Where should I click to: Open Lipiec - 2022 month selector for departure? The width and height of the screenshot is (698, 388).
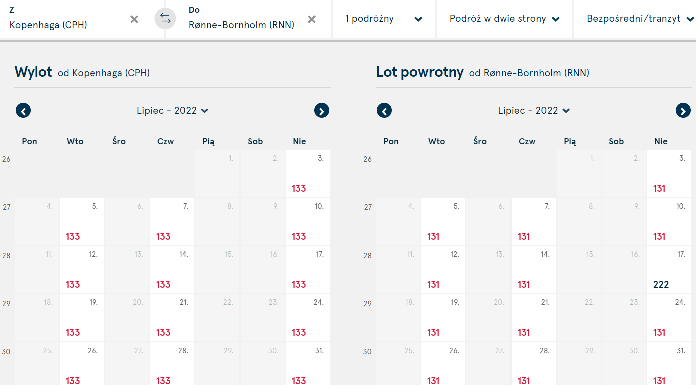[172, 110]
